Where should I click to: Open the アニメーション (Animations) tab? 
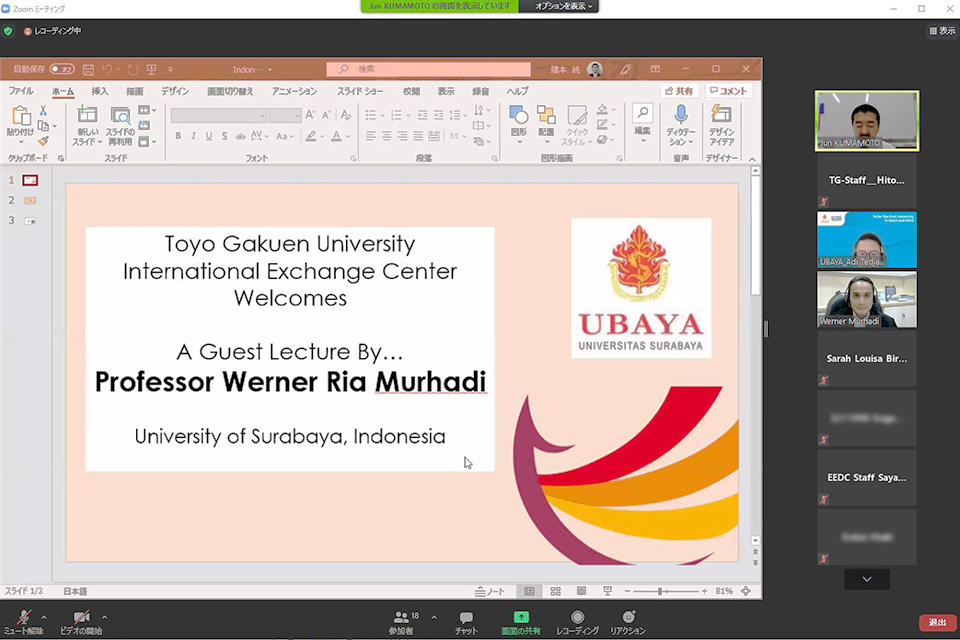[294, 91]
